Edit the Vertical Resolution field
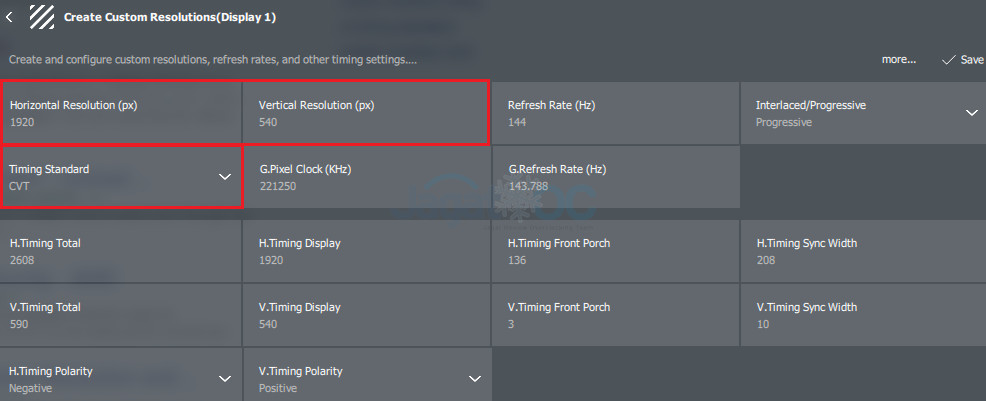The image size is (986, 401). (365, 113)
